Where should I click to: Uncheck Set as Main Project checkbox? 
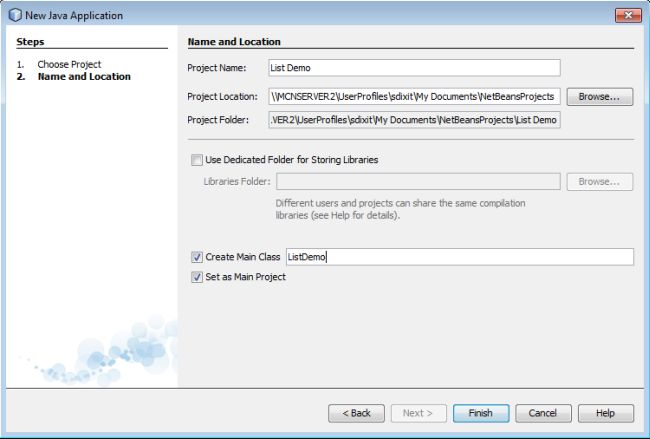point(196,277)
